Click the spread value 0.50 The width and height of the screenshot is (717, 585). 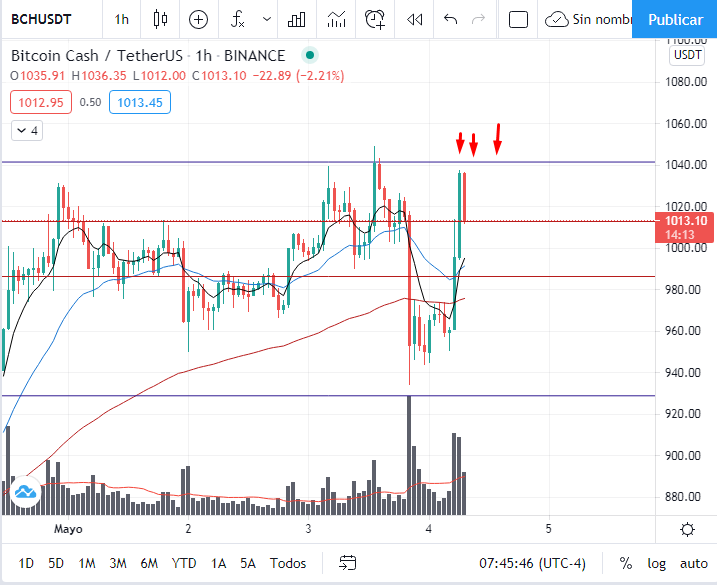(90, 102)
